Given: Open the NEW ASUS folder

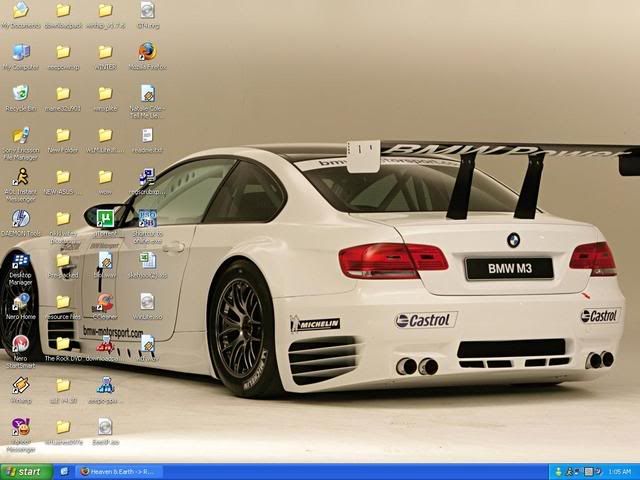Looking at the screenshot, I should coord(63,177).
